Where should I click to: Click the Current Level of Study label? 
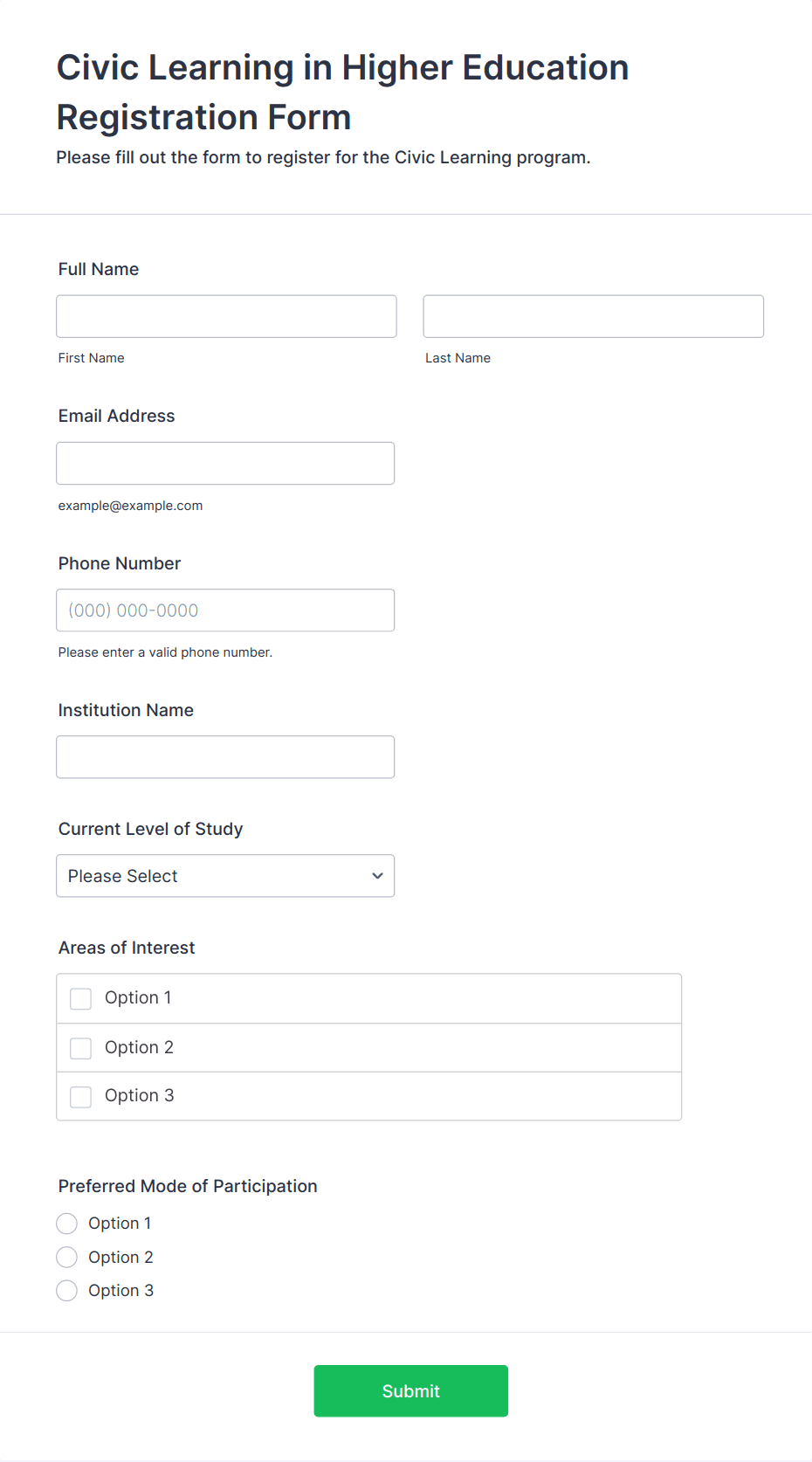click(x=151, y=829)
